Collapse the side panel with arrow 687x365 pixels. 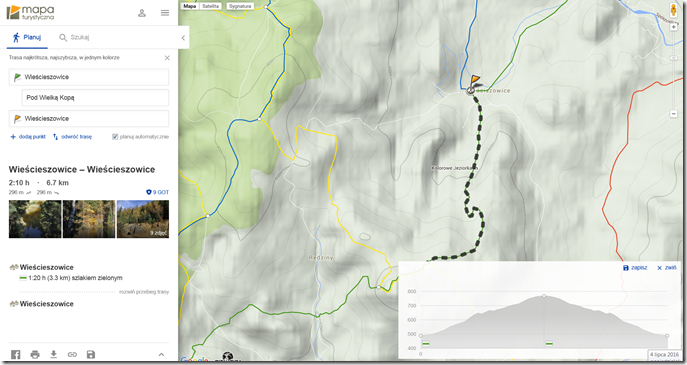pyautogui.click(x=183, y=38)
